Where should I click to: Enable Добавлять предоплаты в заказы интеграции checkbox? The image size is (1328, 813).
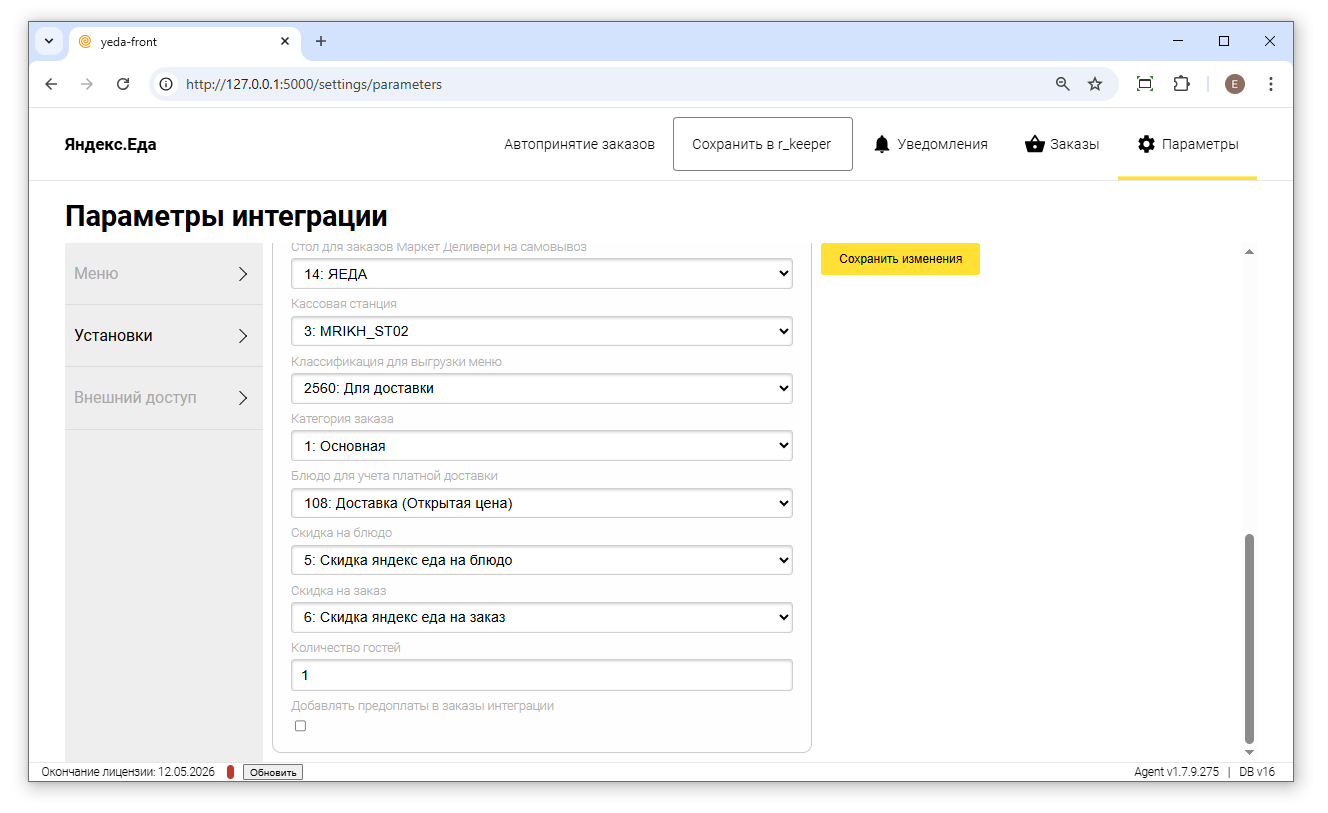click(x=300, y=726)
